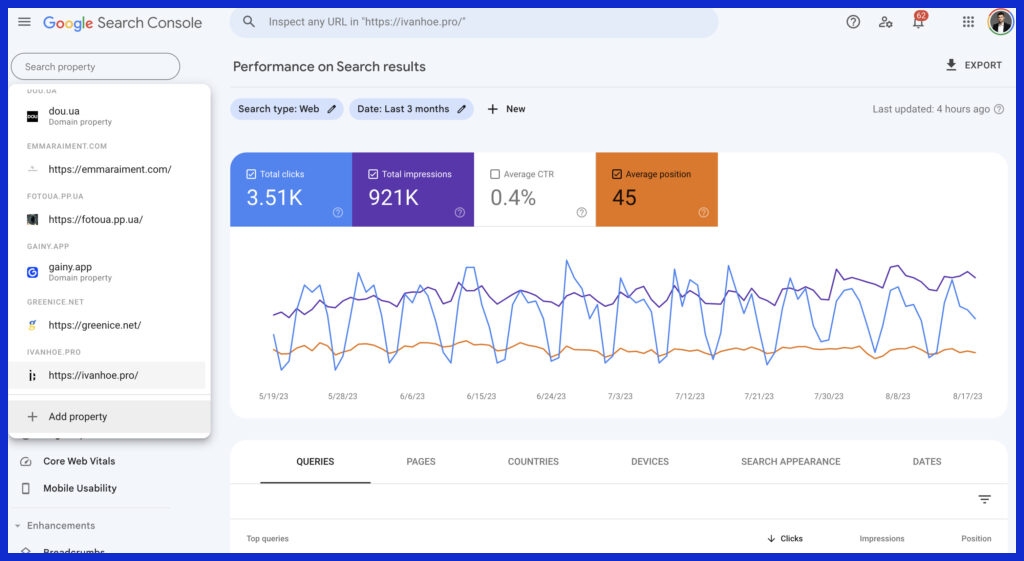Click the fotoua.pp.ua property favicon
The height and width of the screenshot is (561, 1024).
(32, 219)
